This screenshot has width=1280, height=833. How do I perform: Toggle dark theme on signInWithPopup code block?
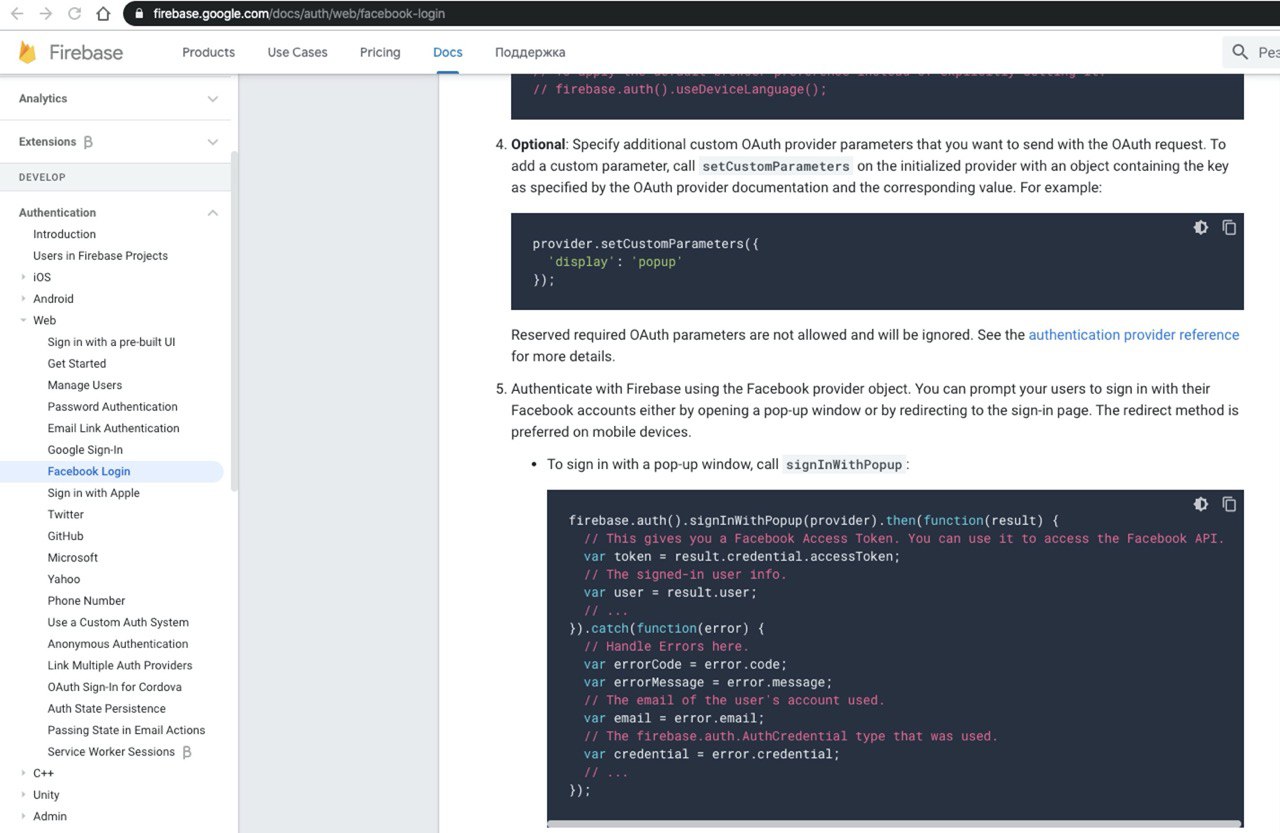(1201, 504)
